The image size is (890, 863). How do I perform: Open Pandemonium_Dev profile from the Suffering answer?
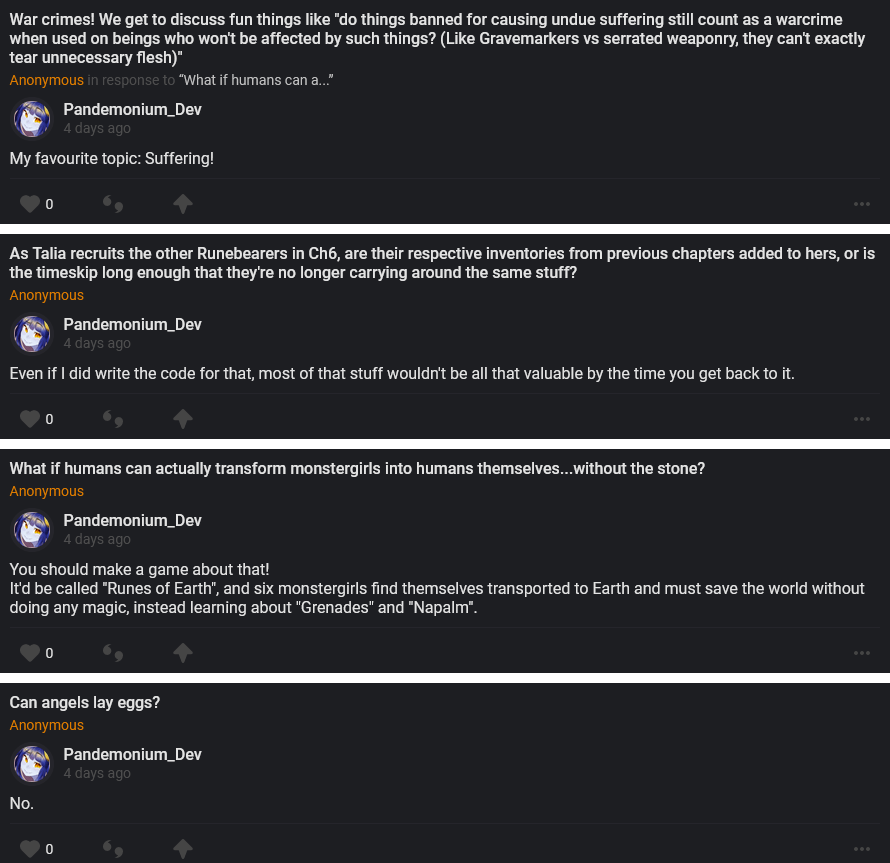coord(132,110)
